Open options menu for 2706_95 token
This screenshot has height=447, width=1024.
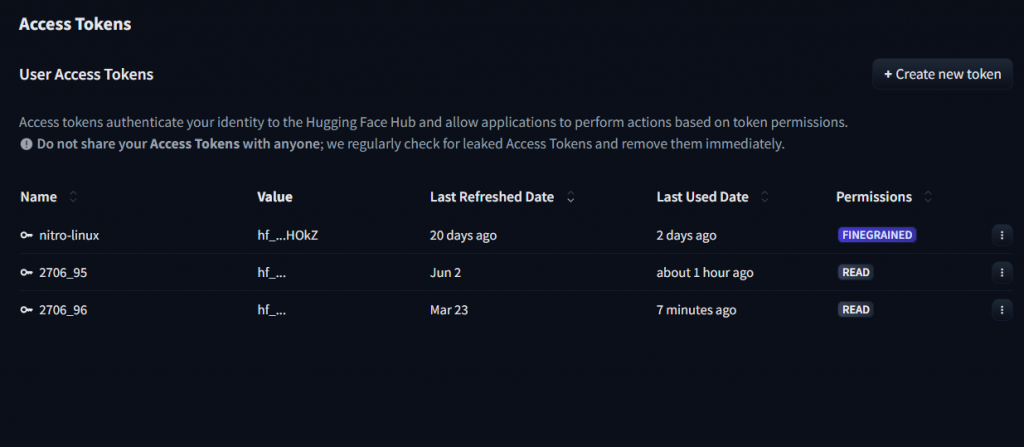click(x=1001, y=272)
